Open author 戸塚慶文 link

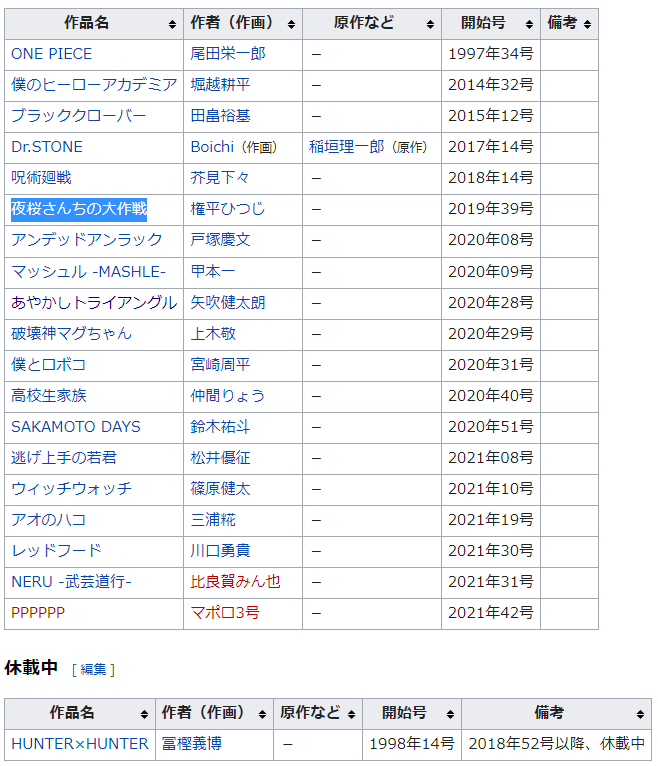pos(220,240)
